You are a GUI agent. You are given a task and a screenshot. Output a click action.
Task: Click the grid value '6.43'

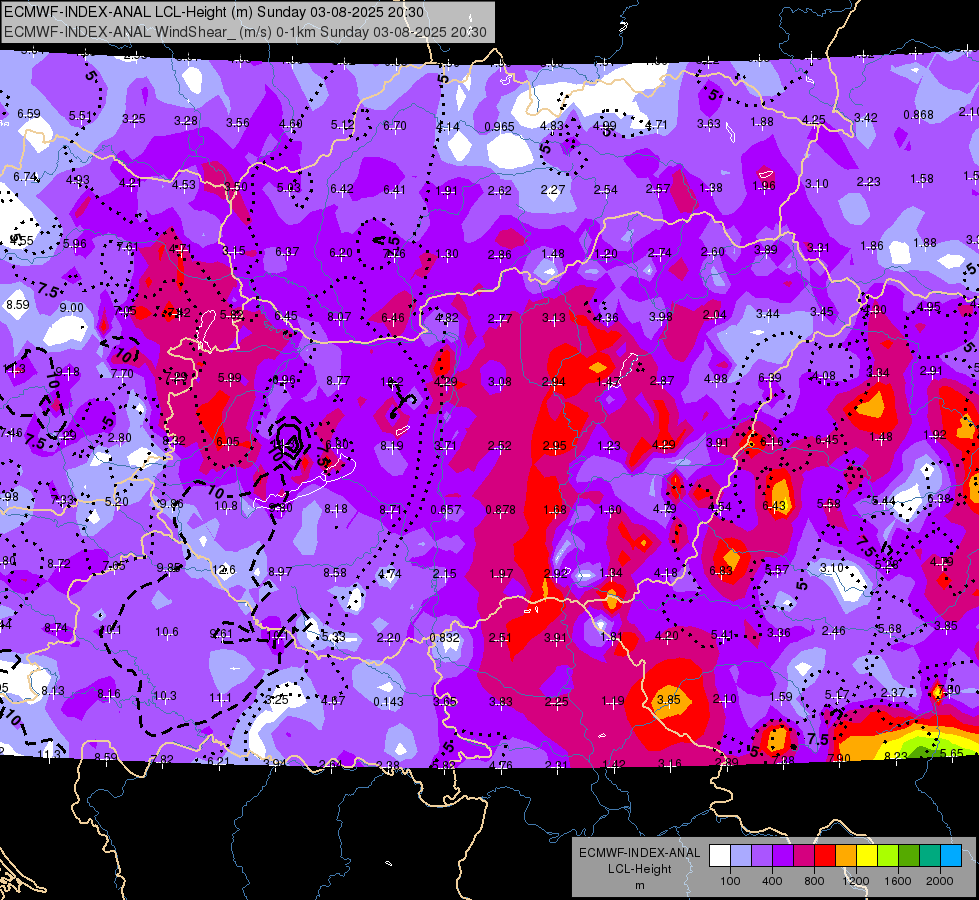pos(774,505)
